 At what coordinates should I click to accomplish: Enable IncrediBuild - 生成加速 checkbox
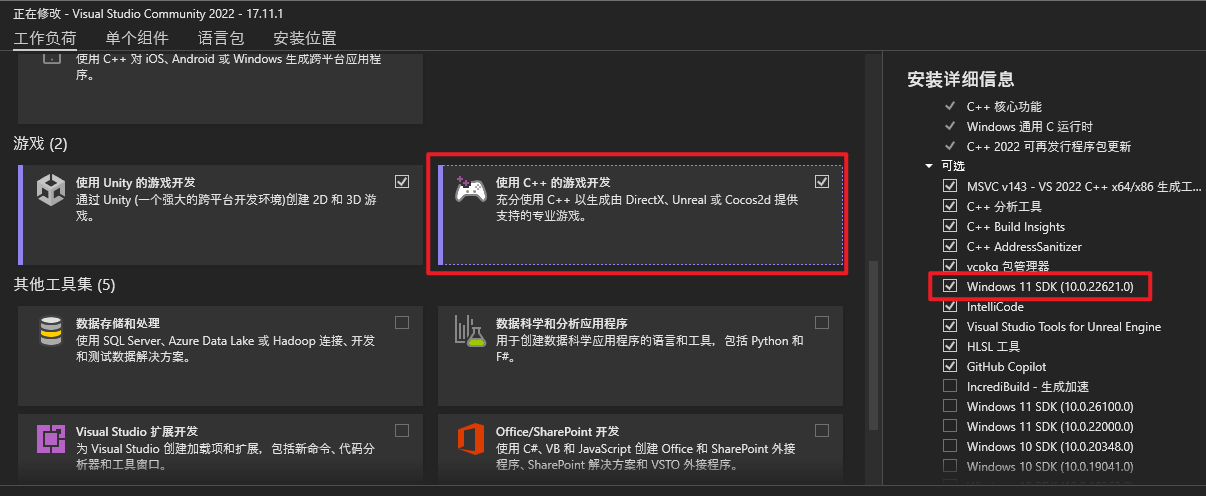point(950,387)
